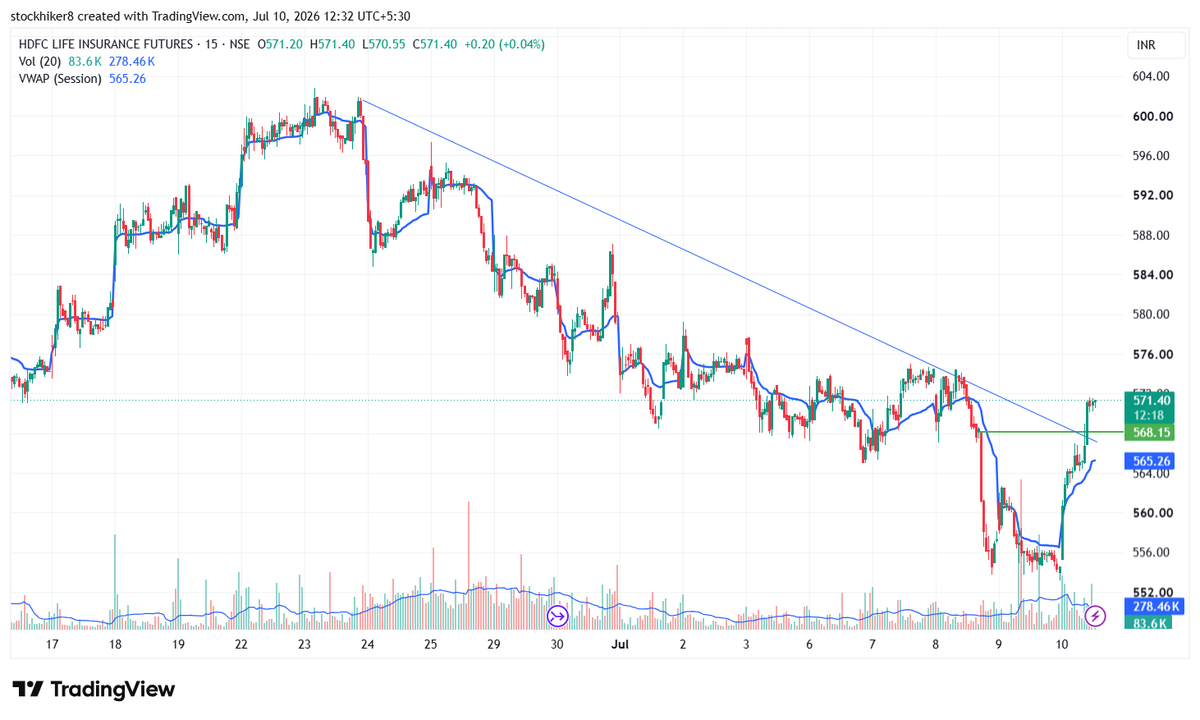This screenshot has width=1200, height=720.
Task: Click the O571.20 open value in legend
Action: click(281, 44)
